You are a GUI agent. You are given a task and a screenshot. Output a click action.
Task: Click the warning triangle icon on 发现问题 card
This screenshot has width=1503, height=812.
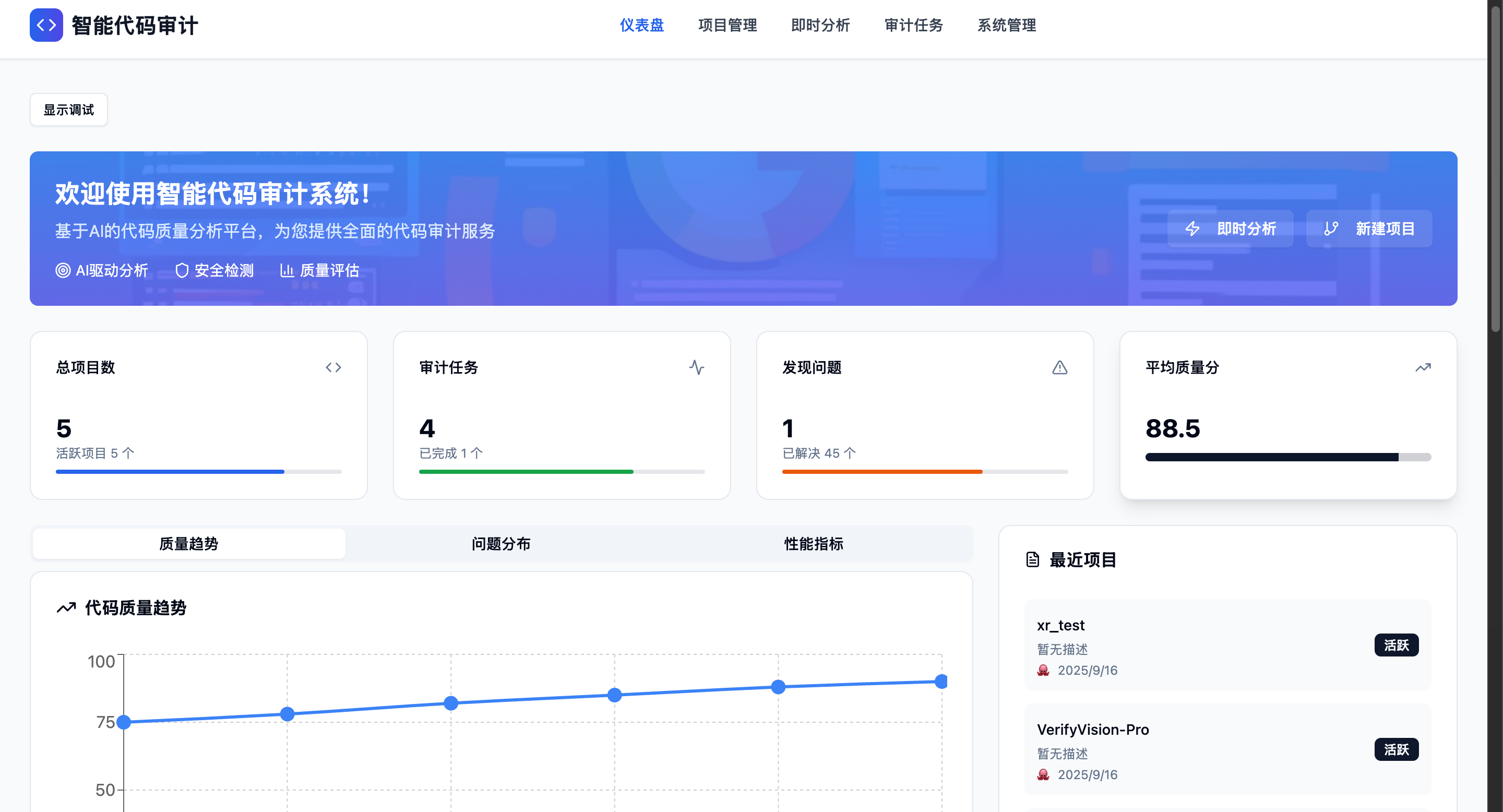click(1059, 367)
